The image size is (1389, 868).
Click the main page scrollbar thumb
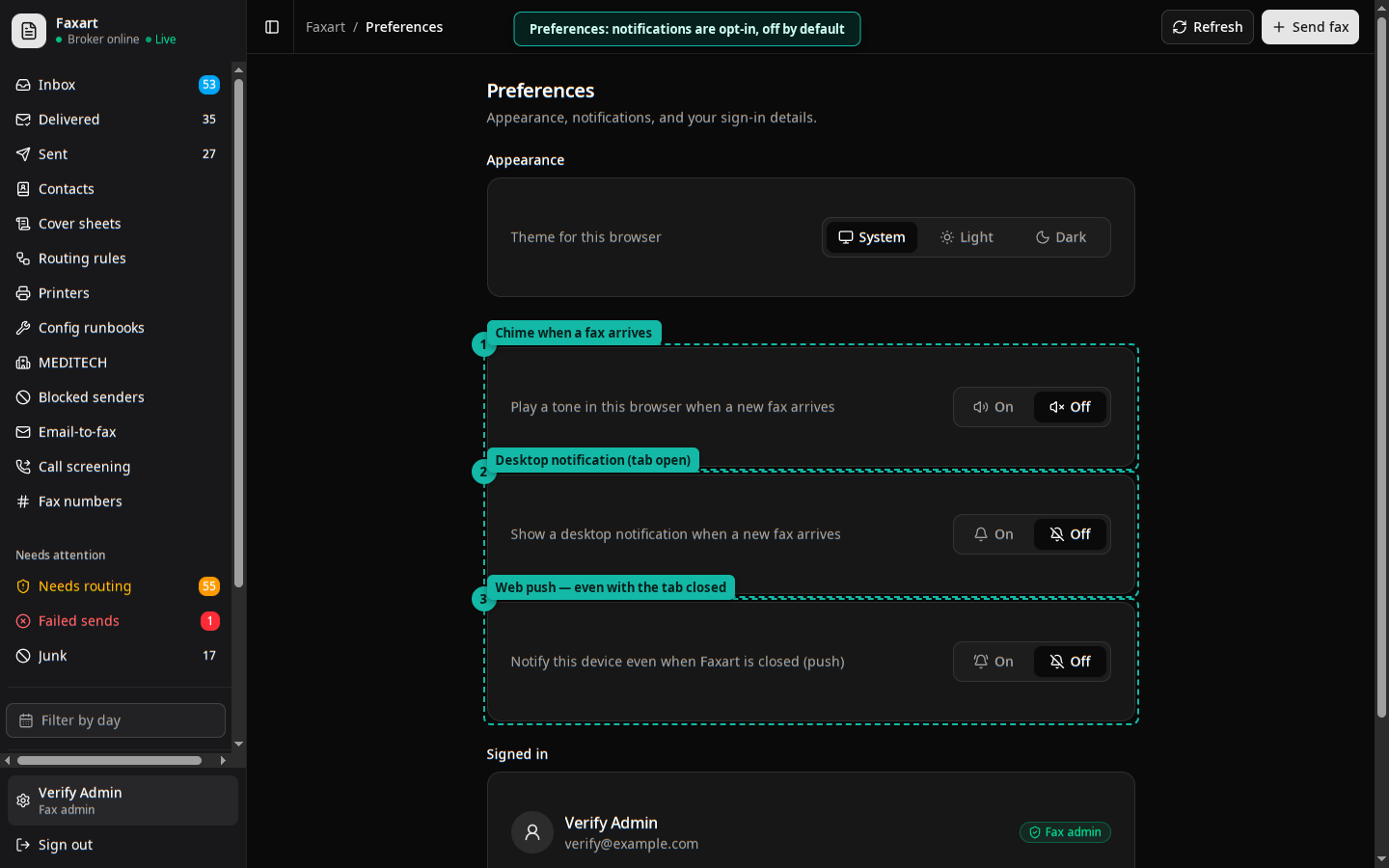1381,366
